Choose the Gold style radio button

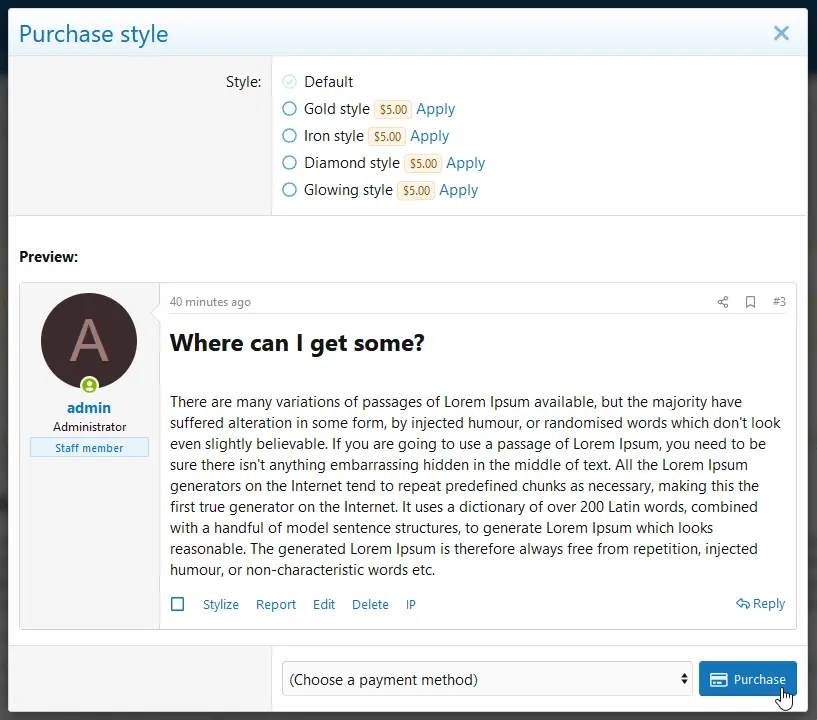tap(290, 109)
